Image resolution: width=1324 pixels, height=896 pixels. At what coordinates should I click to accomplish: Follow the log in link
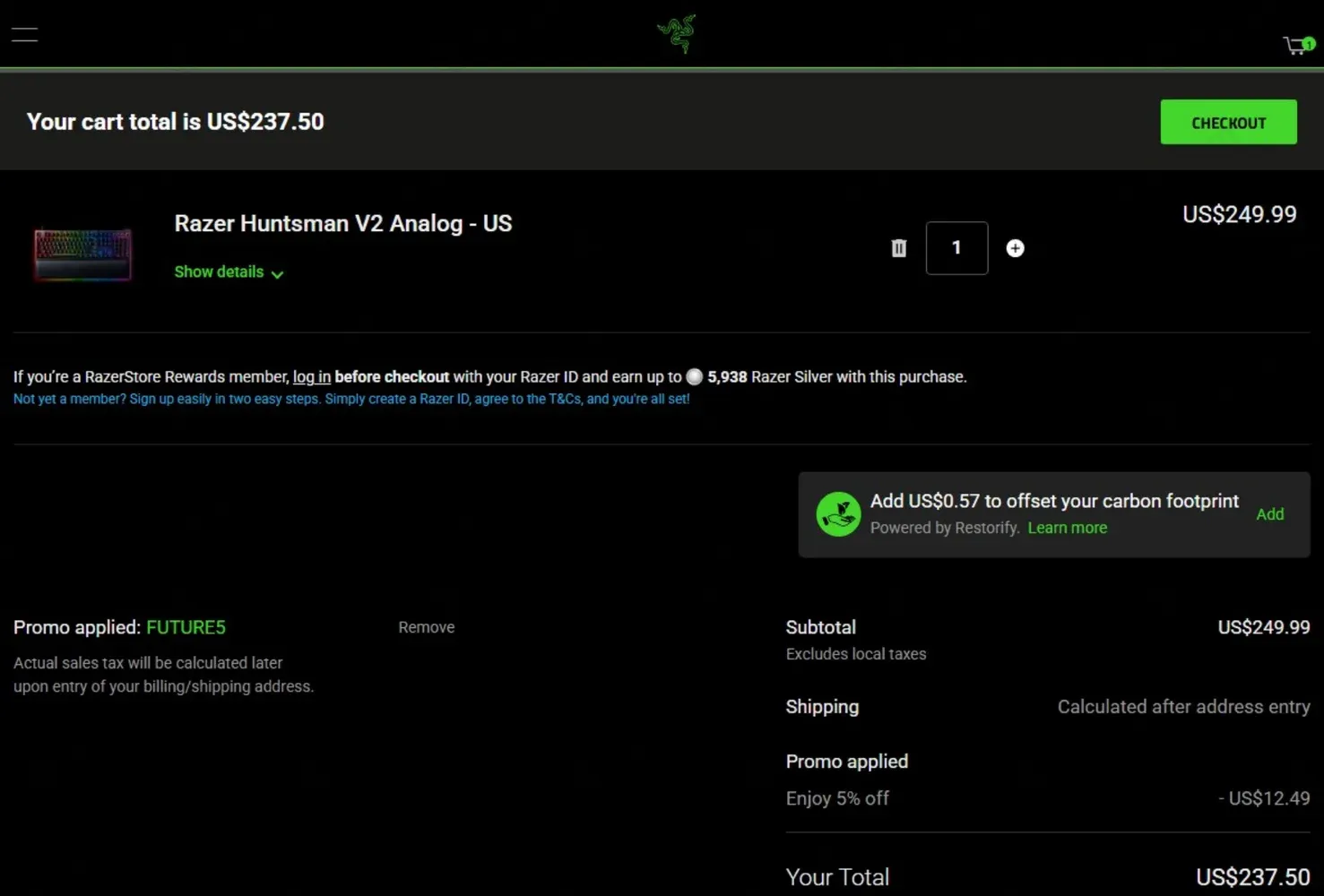pyautogui.click(x=311, y=377)
